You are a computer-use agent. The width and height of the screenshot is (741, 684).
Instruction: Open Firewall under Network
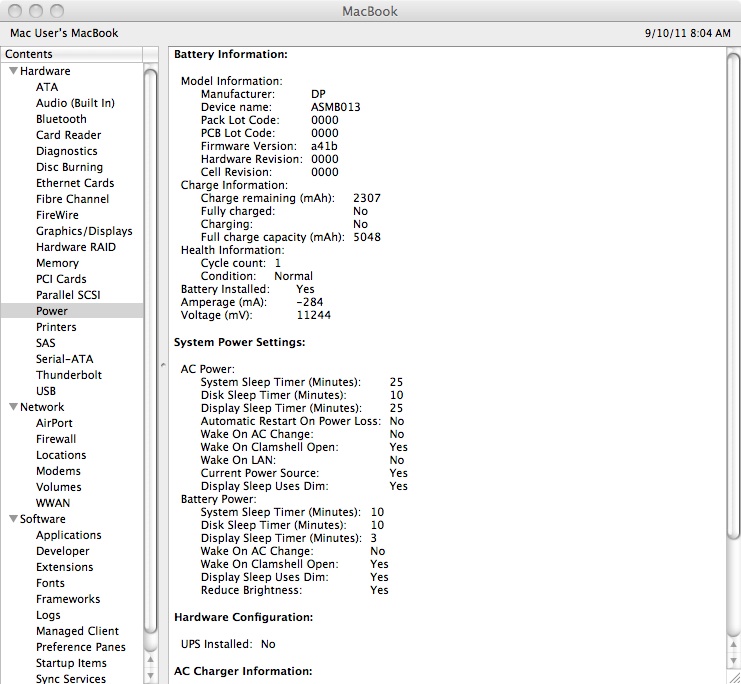[56, 439]
